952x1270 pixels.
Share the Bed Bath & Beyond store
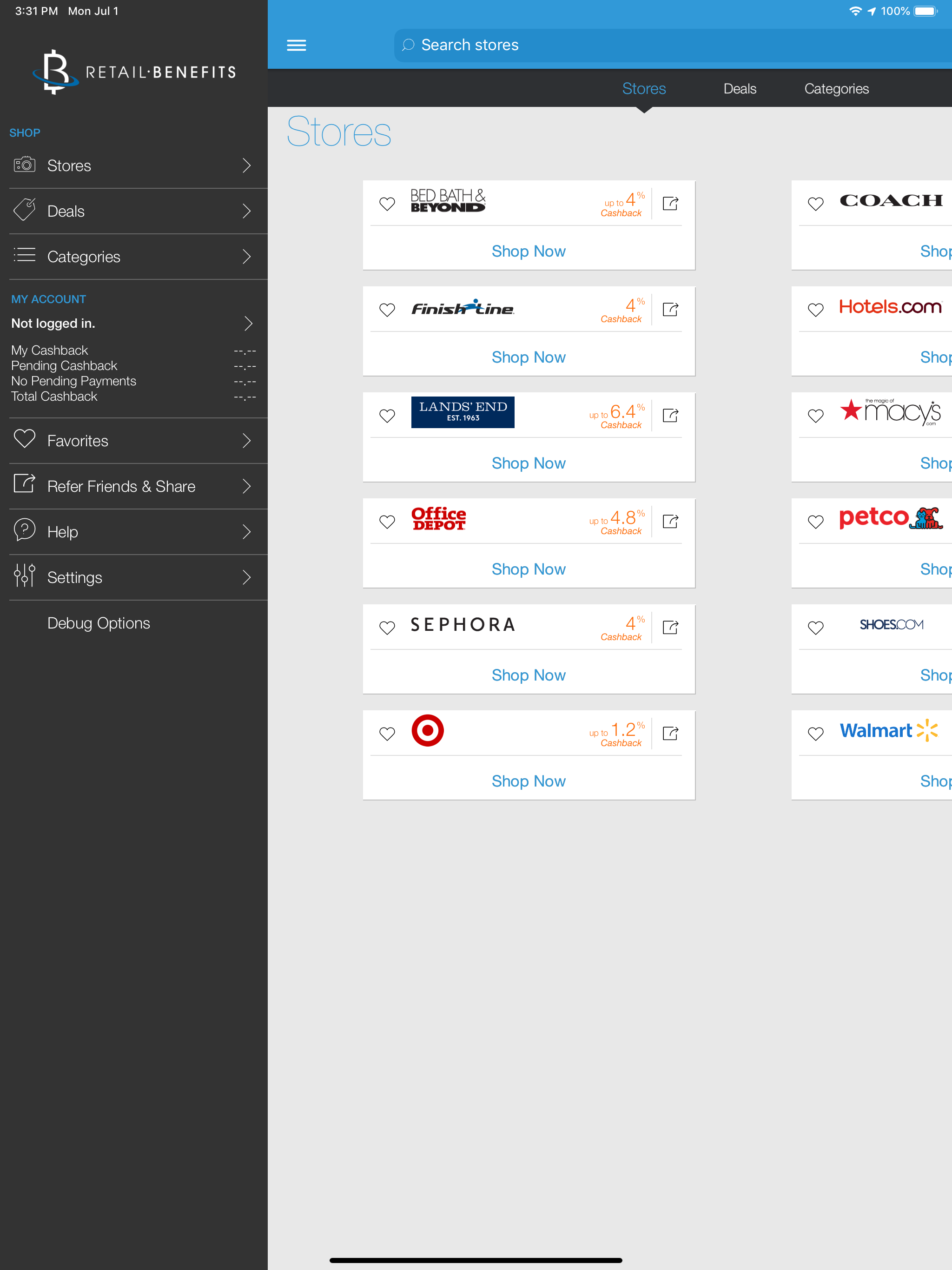670,203
